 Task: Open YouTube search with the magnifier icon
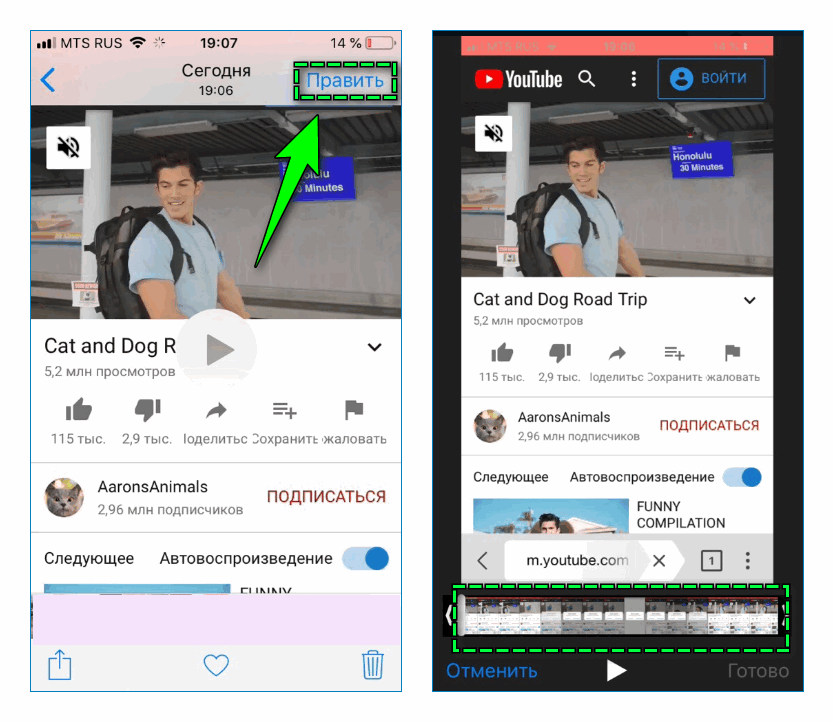pos(587,78)
